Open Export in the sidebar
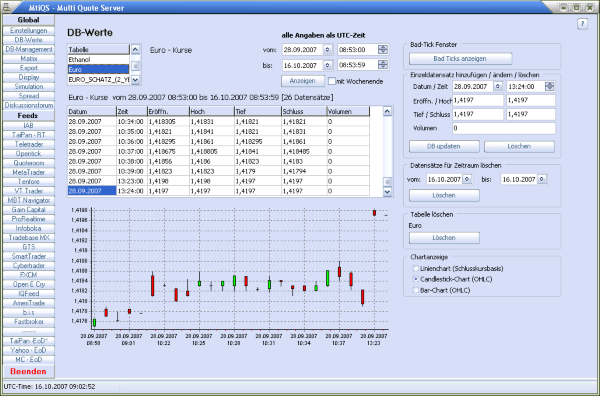Screen dimensions: 600x396 click(x=29, y=68)
